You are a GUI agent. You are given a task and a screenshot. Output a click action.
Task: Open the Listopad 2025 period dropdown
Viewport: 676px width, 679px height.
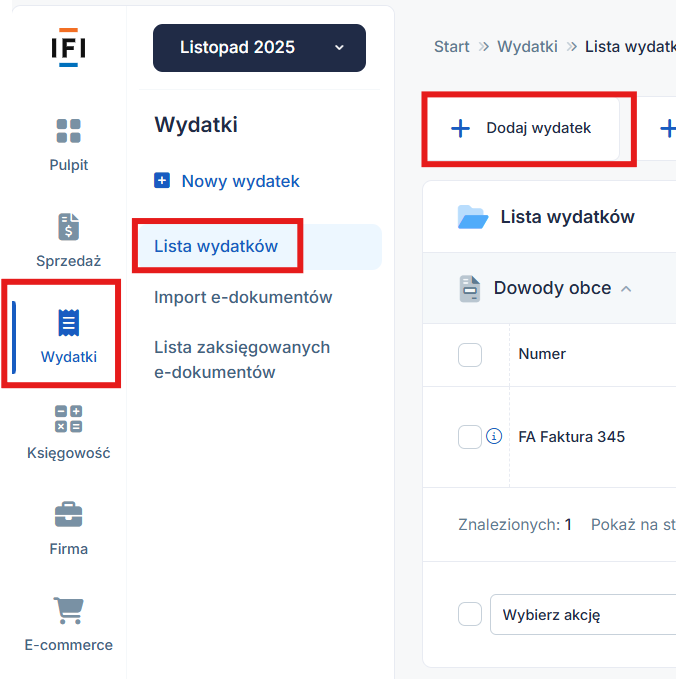(259, 48)
